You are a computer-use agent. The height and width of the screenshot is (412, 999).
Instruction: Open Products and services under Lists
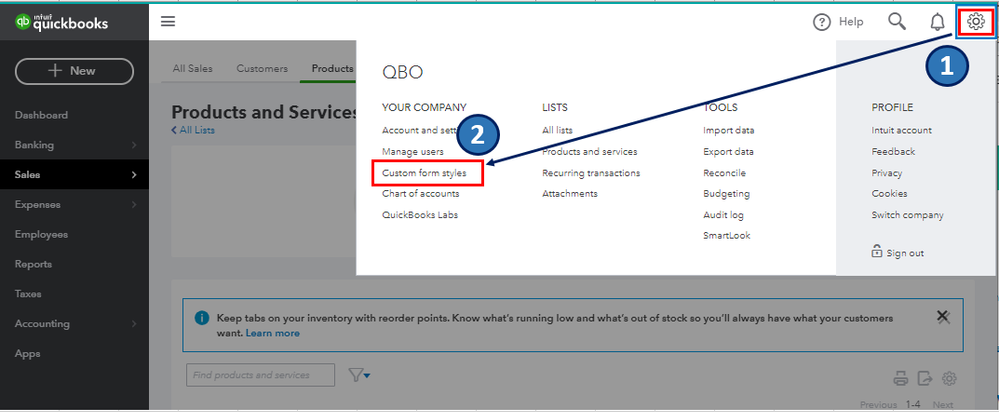(x=590, y=152)
